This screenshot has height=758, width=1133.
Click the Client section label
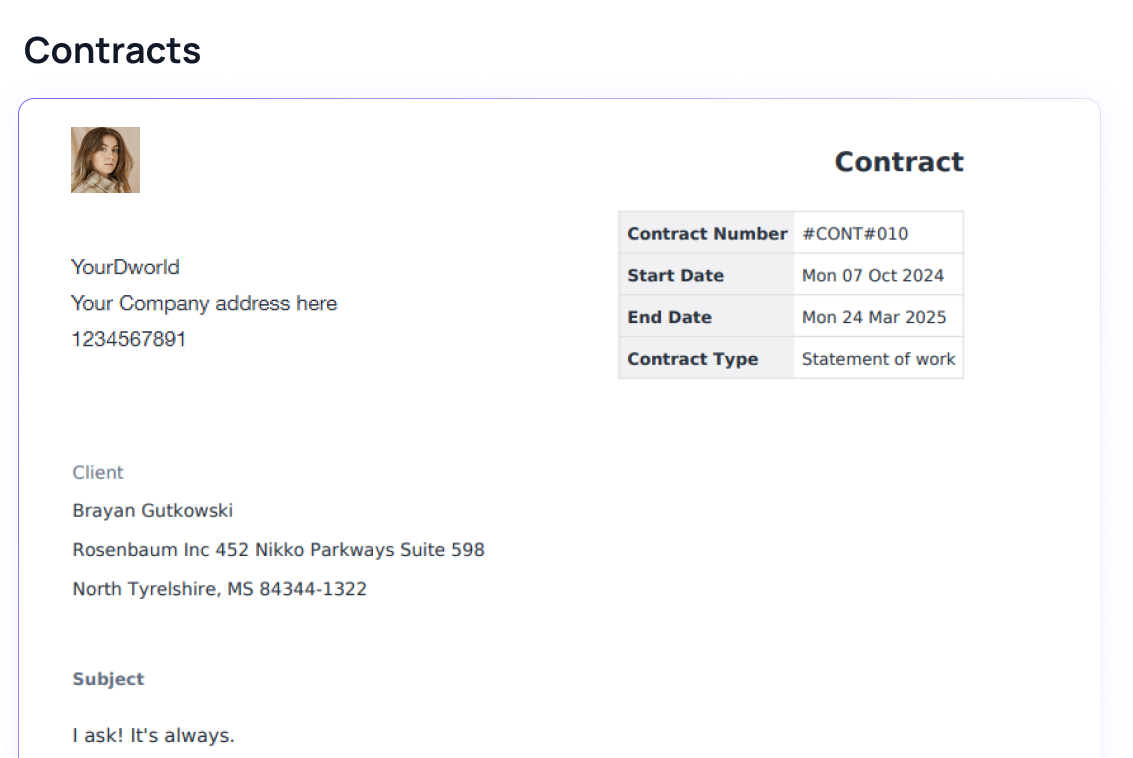98,472
